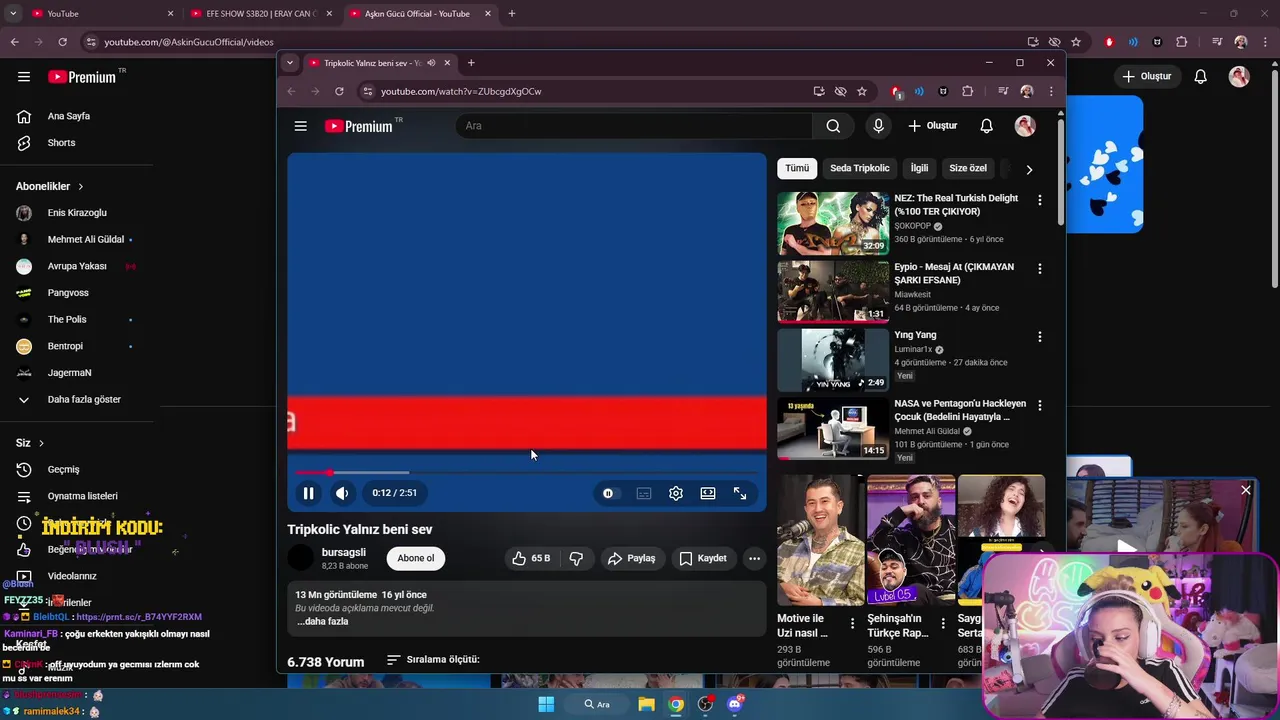Click the search field labeled Ara

pyautogui.click(x=635, y=126)
